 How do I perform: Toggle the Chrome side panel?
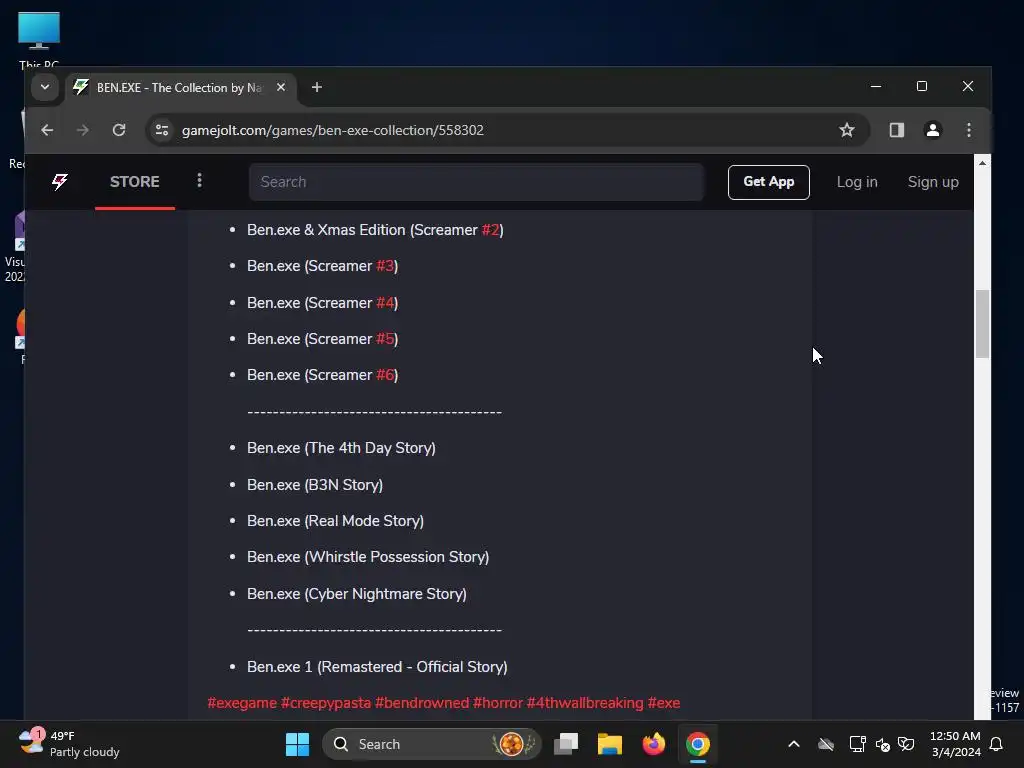click(897, 130)
